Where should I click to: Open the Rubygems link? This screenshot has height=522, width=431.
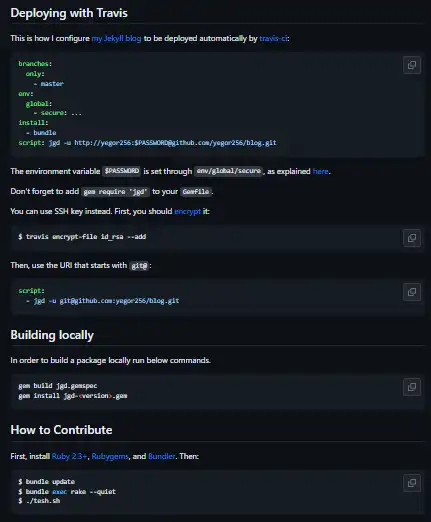[x=110, y=456]
